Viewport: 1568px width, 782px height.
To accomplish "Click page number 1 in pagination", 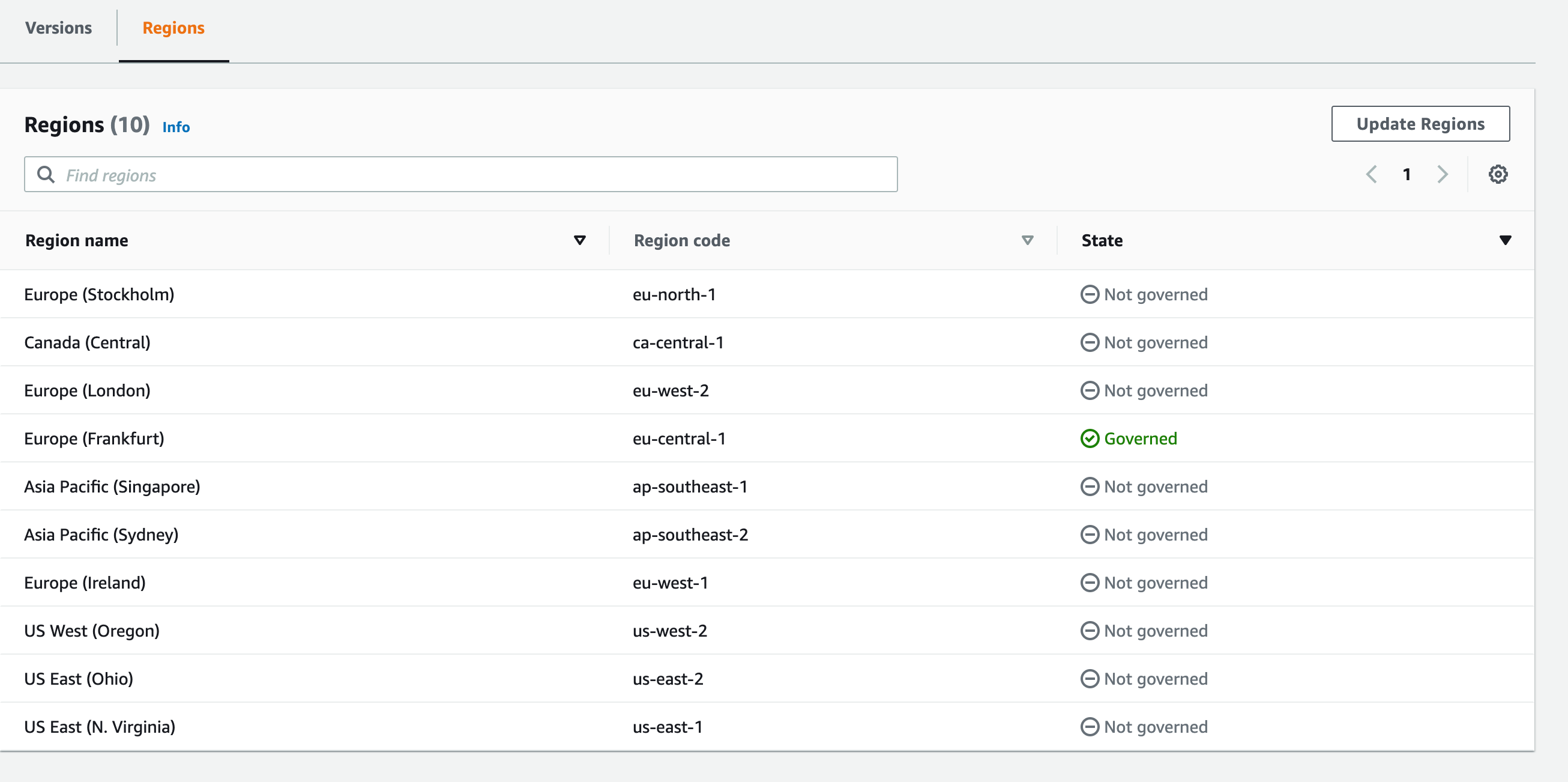I will click(1407, 175).
